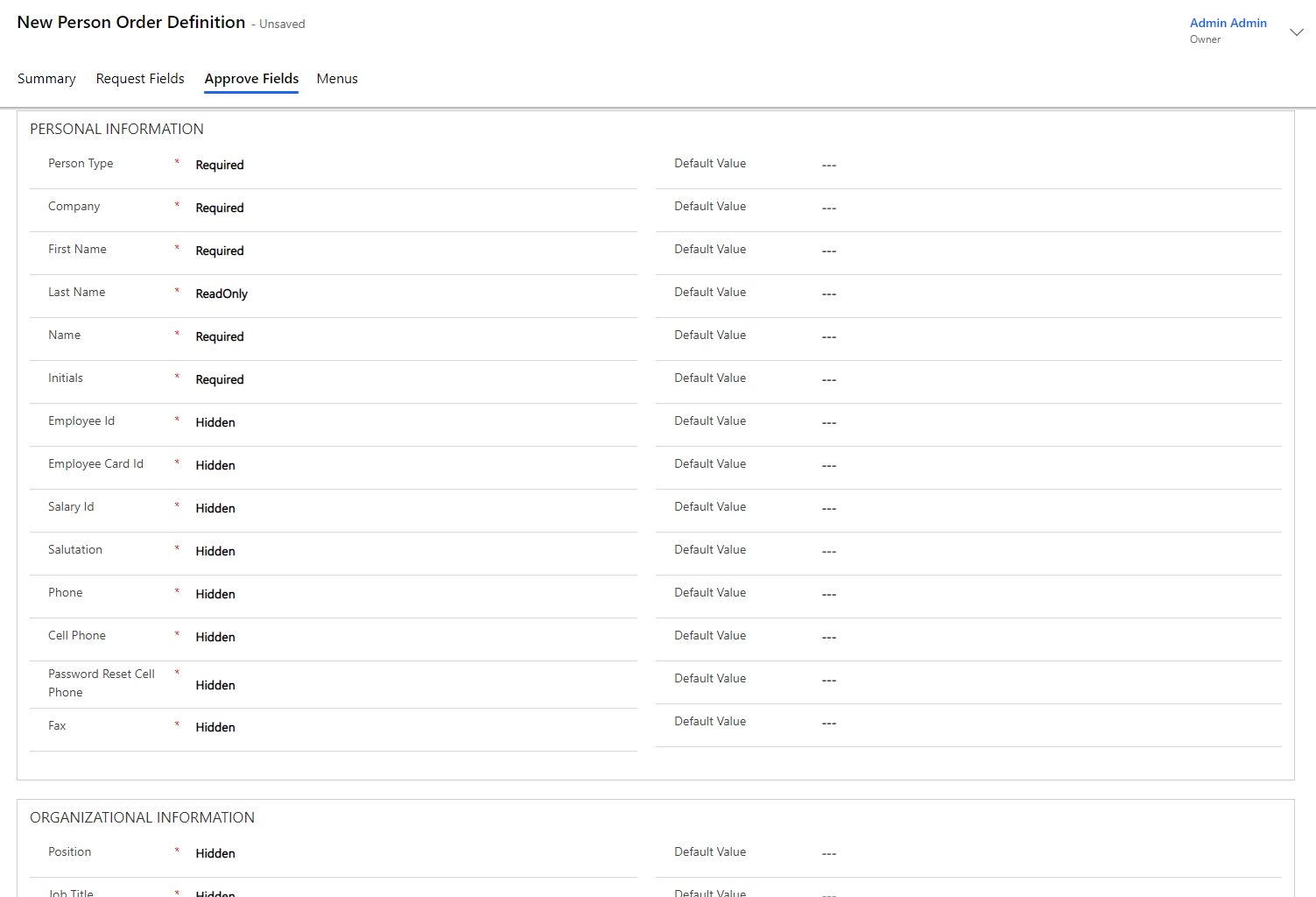
Task: Go to the Menus tab
Action: (x=337, y=79)
